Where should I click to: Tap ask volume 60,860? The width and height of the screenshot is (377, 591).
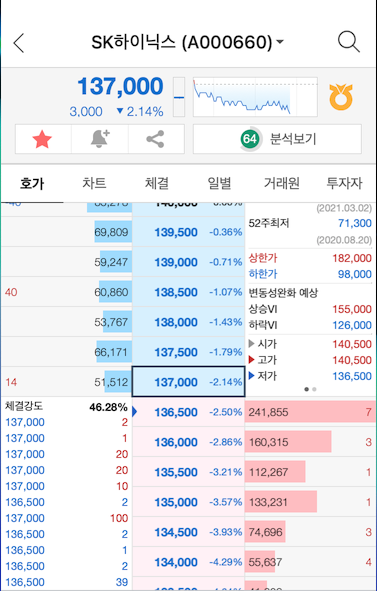[112, 292]
